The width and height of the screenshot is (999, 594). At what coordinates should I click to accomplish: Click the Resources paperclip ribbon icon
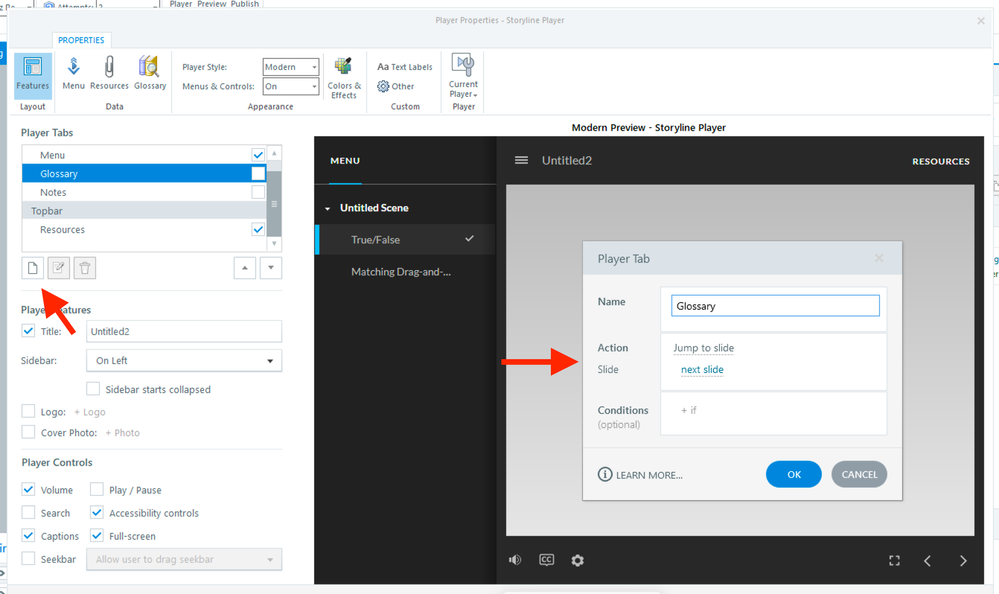coord(109,72)
